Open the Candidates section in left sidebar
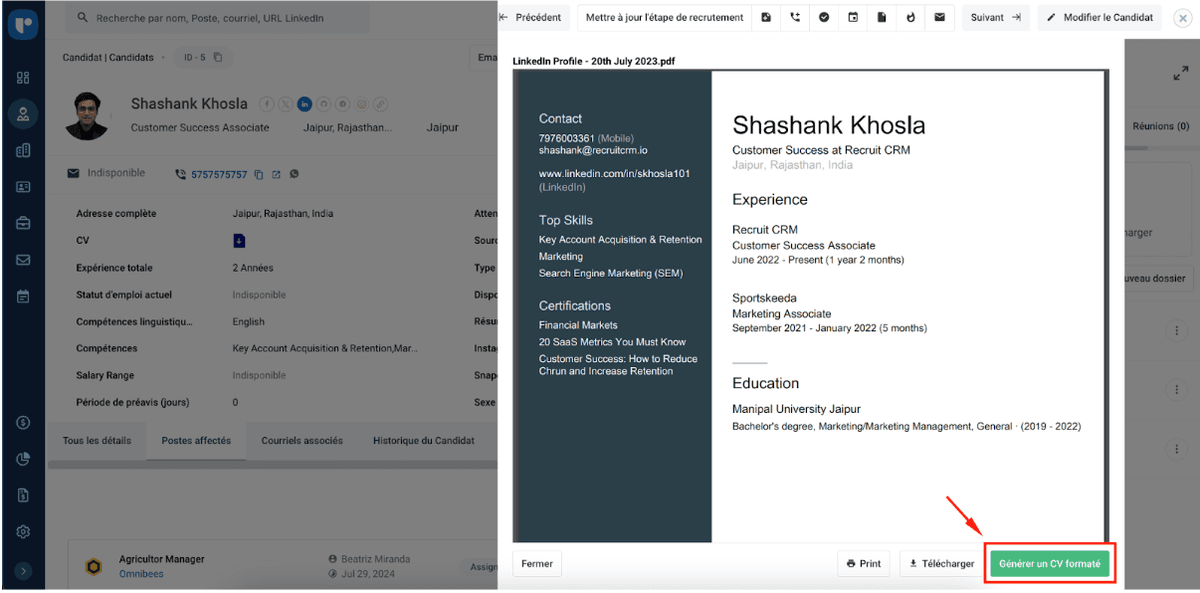The image size is (1200, 593). click(23, 114)
